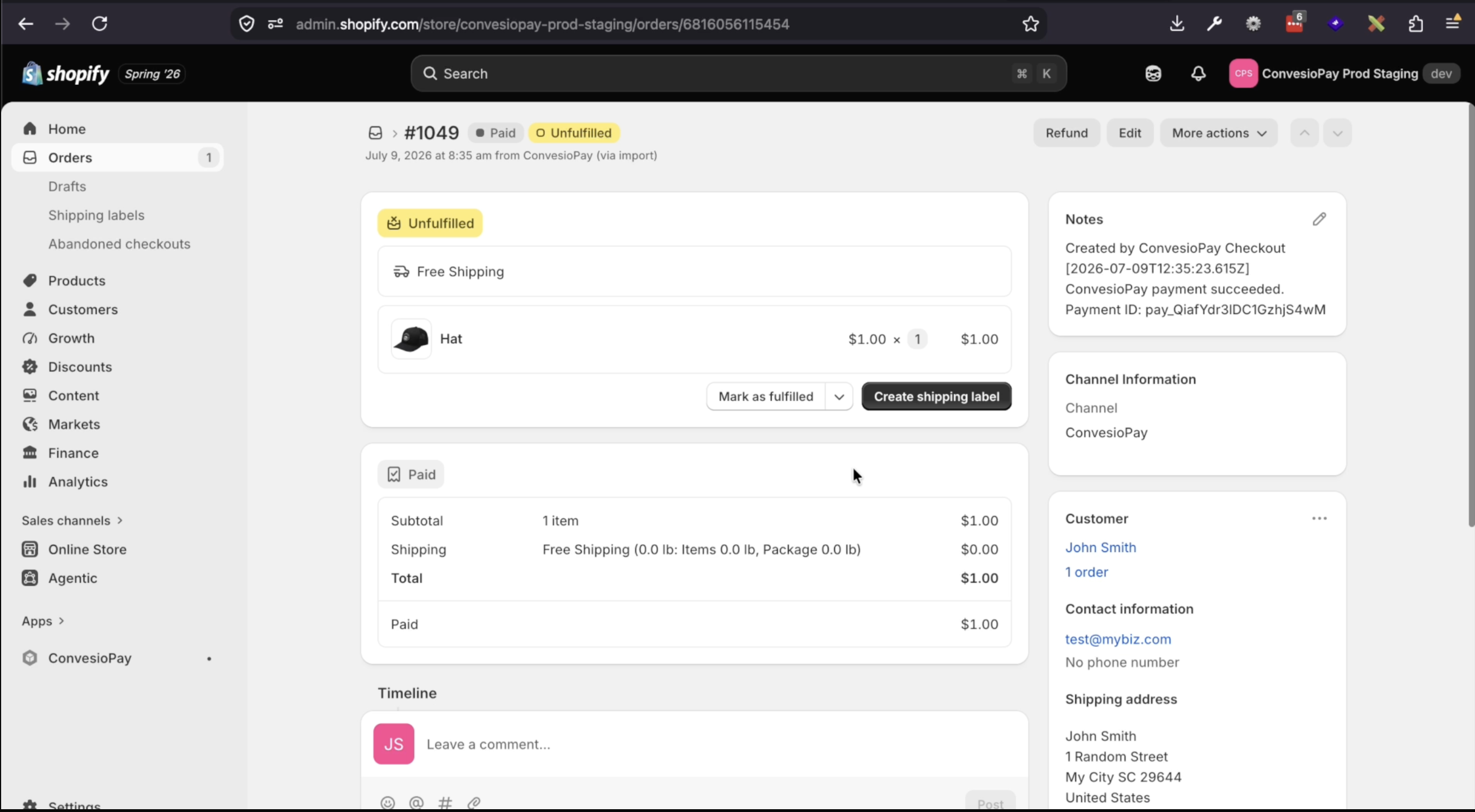The image size is (1475, 812).
Task: Click the shield site-security icon
Action: (247, 24)
